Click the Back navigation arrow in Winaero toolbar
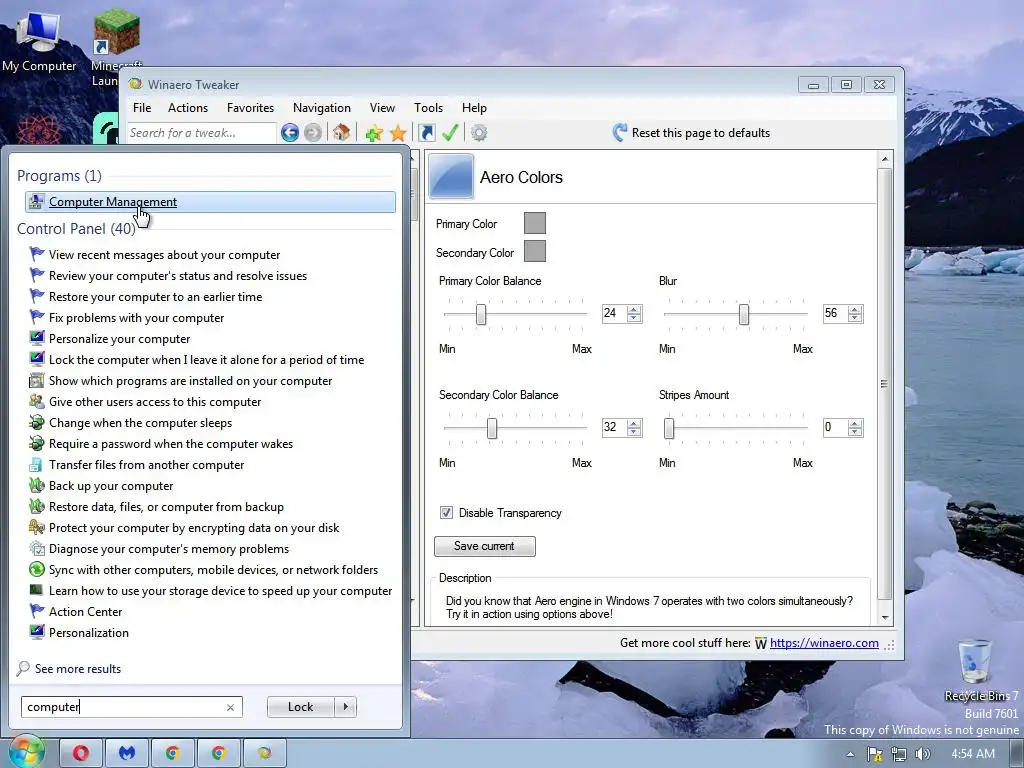This screenshot has height=768, width=1024. click(290, 133)
